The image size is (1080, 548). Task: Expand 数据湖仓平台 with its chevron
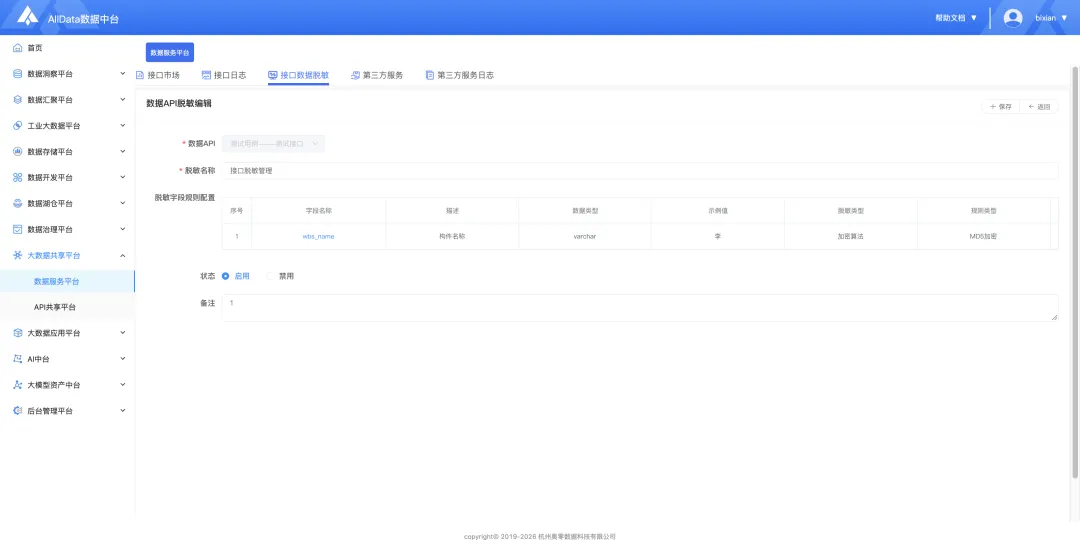tap(123, 204)
